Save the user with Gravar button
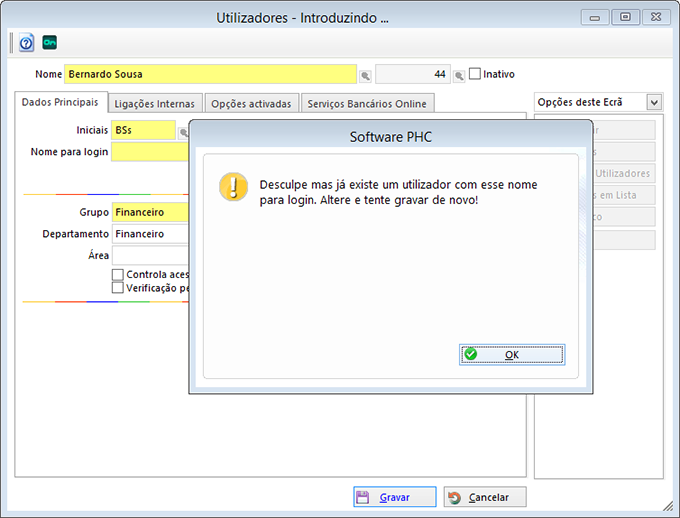 [395, 497]
